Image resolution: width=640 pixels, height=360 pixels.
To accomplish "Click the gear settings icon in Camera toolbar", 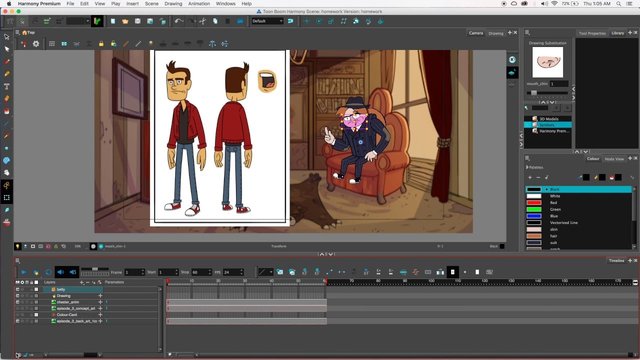I will pos(36,44).
